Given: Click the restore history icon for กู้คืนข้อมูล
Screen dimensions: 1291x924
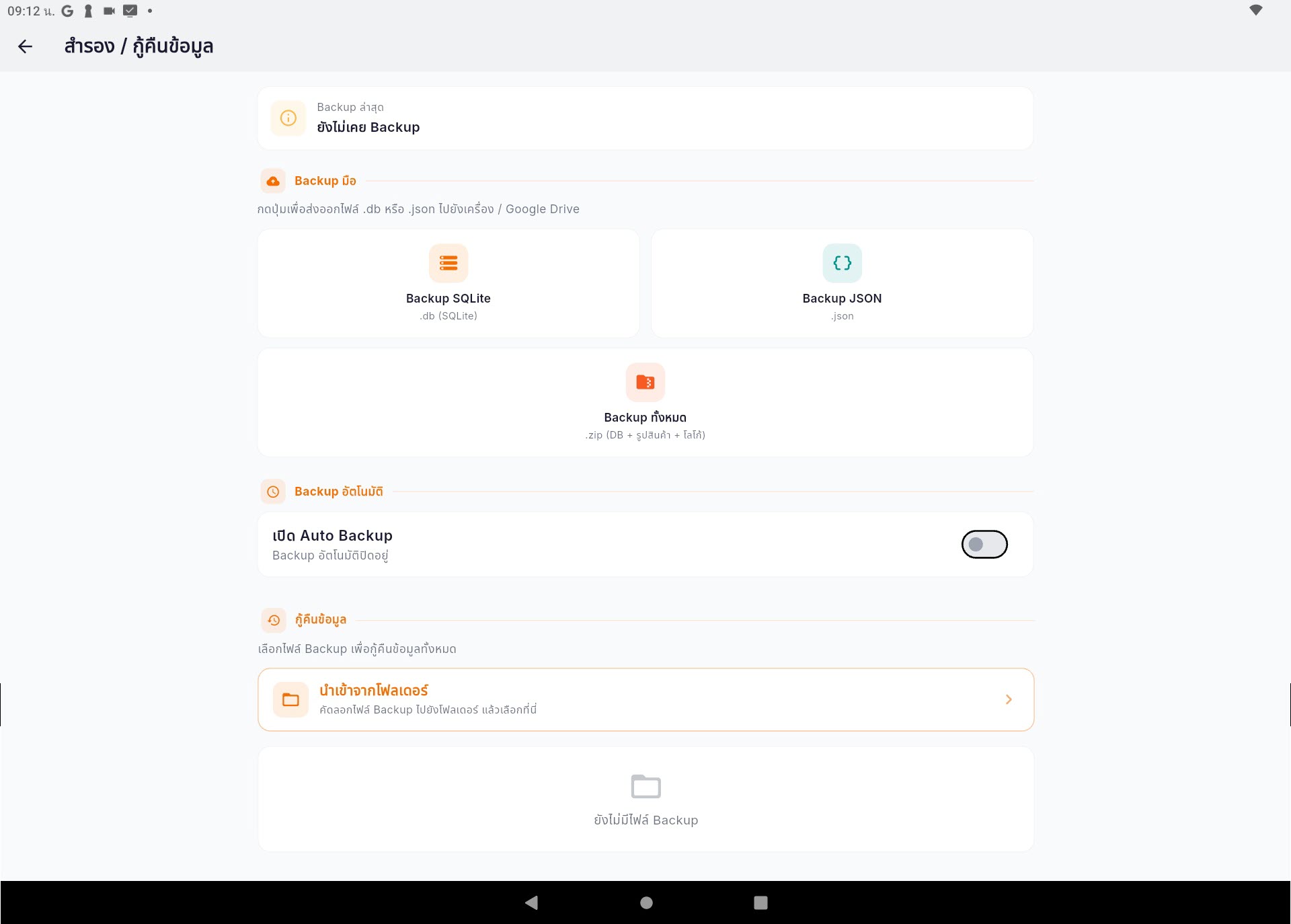Looking at the screenshot, I should point(273,620).
